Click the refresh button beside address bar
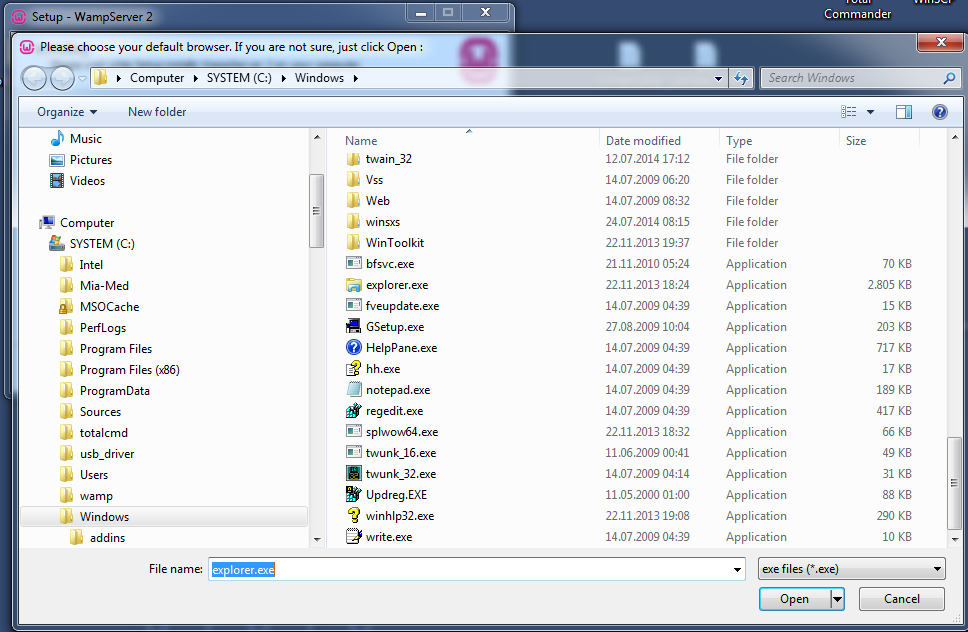Screen dimensions: 968x632 [741, 78]
